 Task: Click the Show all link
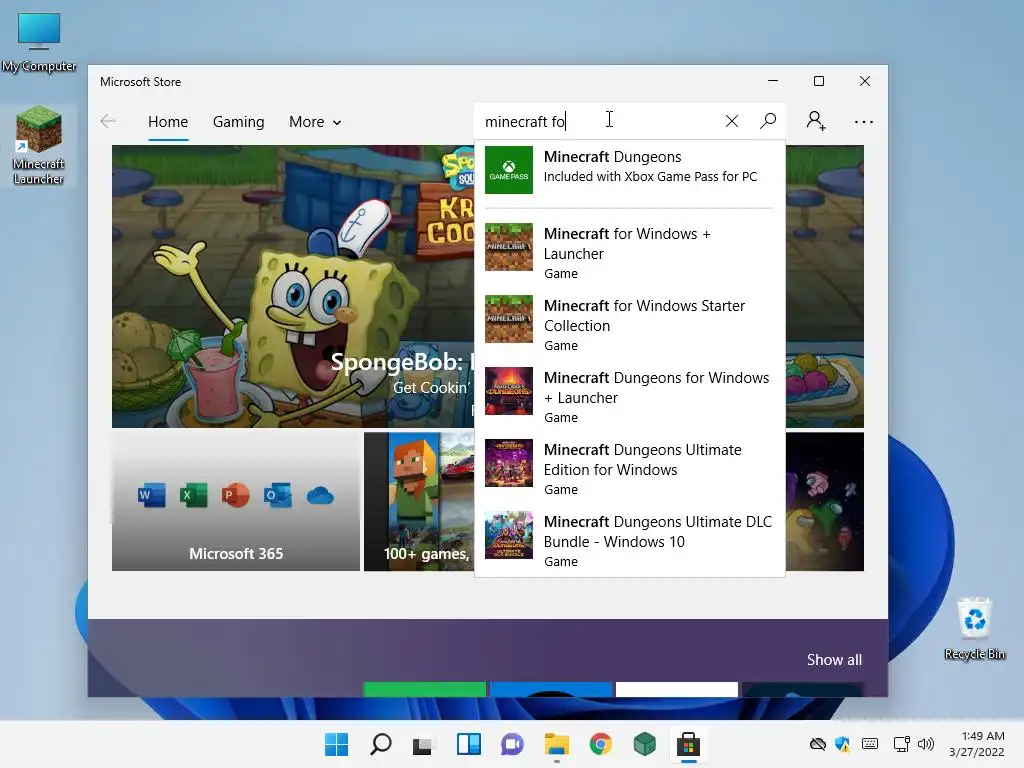[x=834, y=660]
